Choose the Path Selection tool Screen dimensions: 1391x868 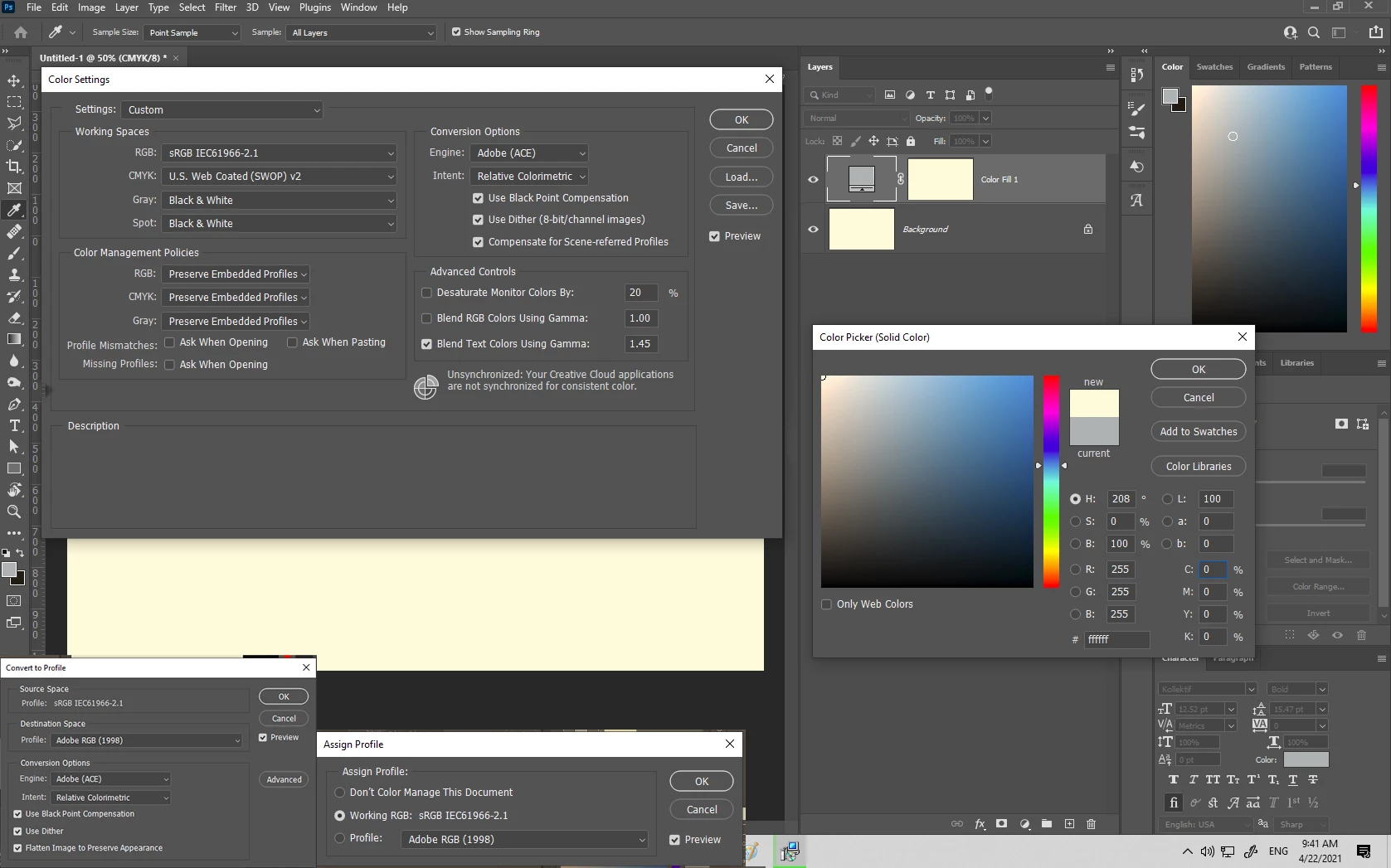click(x=14, y=447)
